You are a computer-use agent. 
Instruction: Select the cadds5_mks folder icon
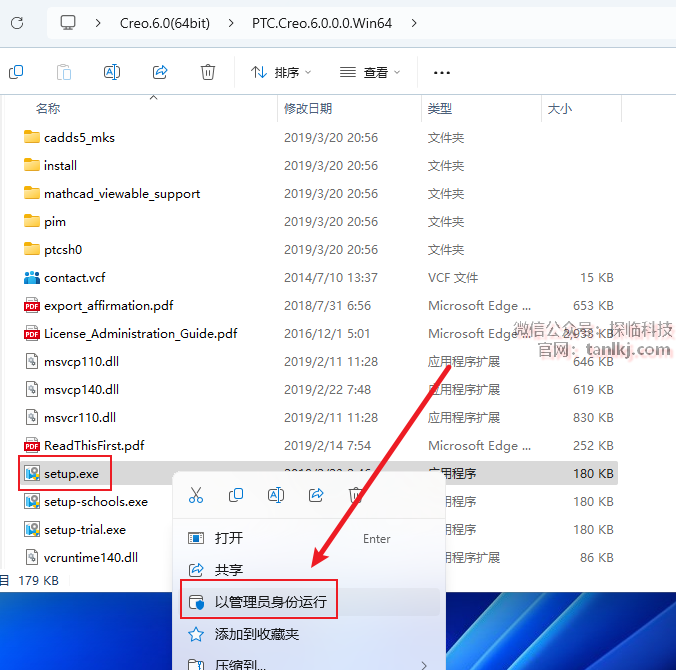point(32,137)
